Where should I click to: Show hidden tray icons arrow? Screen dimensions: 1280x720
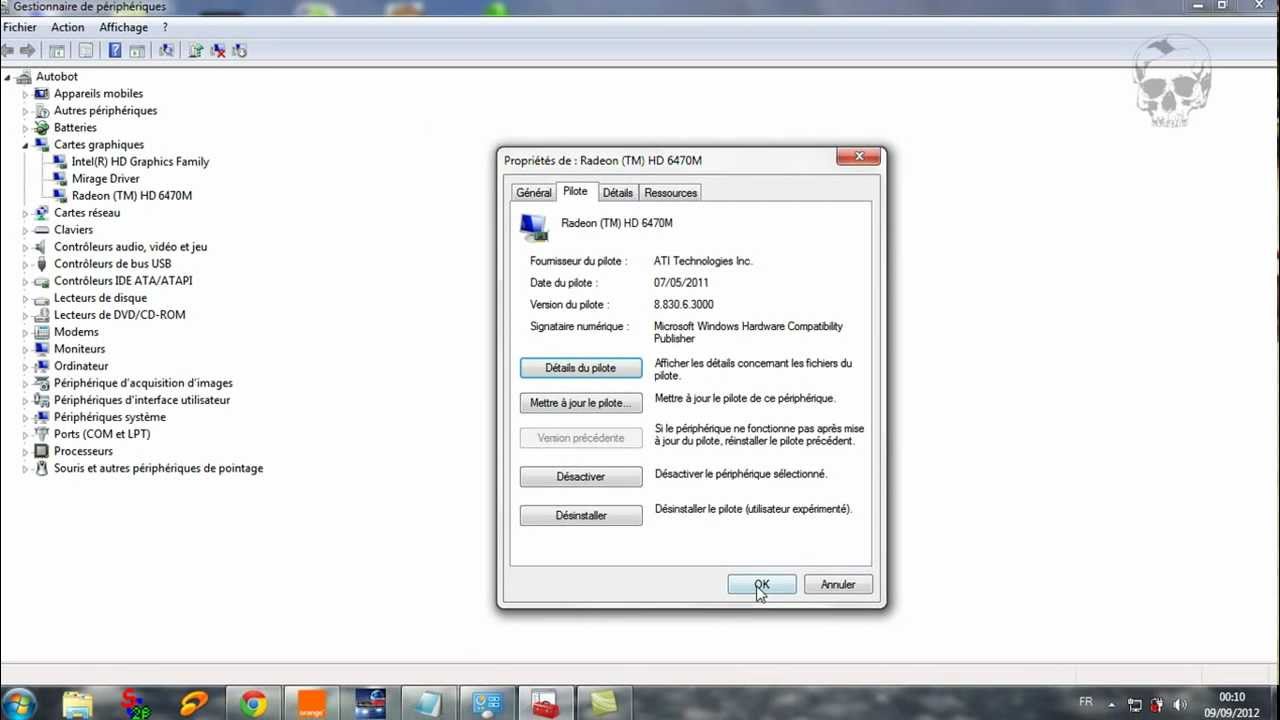pyautogui.click(x=1112, y=704)
